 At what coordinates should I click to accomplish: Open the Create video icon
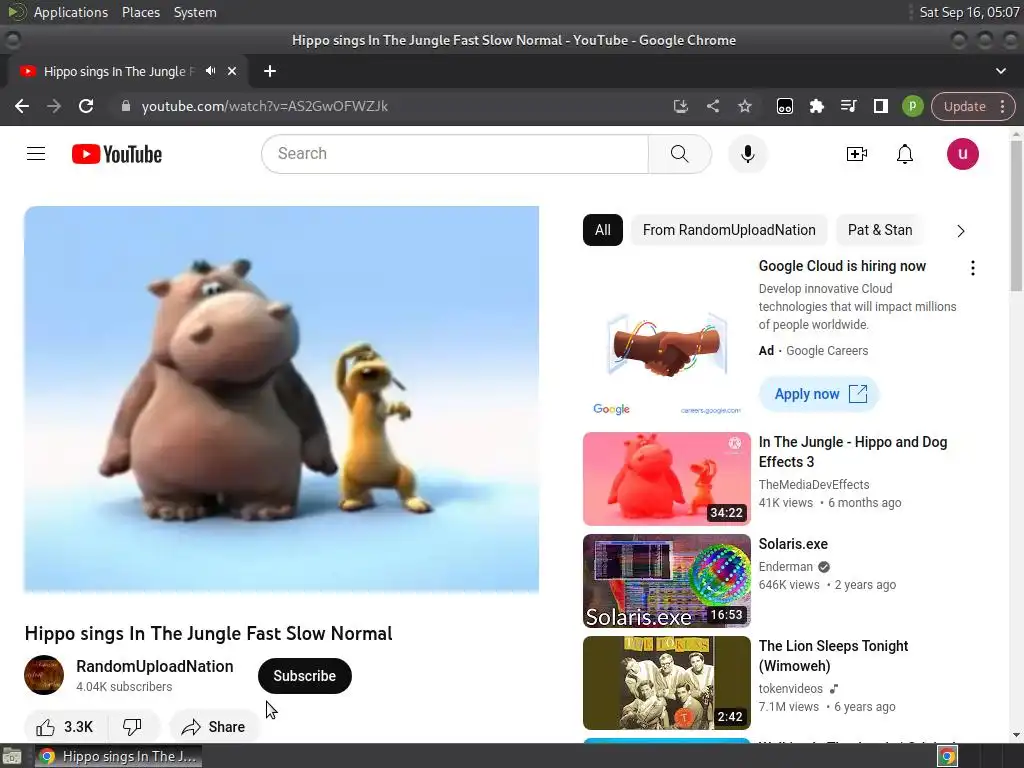click(856, 154)
